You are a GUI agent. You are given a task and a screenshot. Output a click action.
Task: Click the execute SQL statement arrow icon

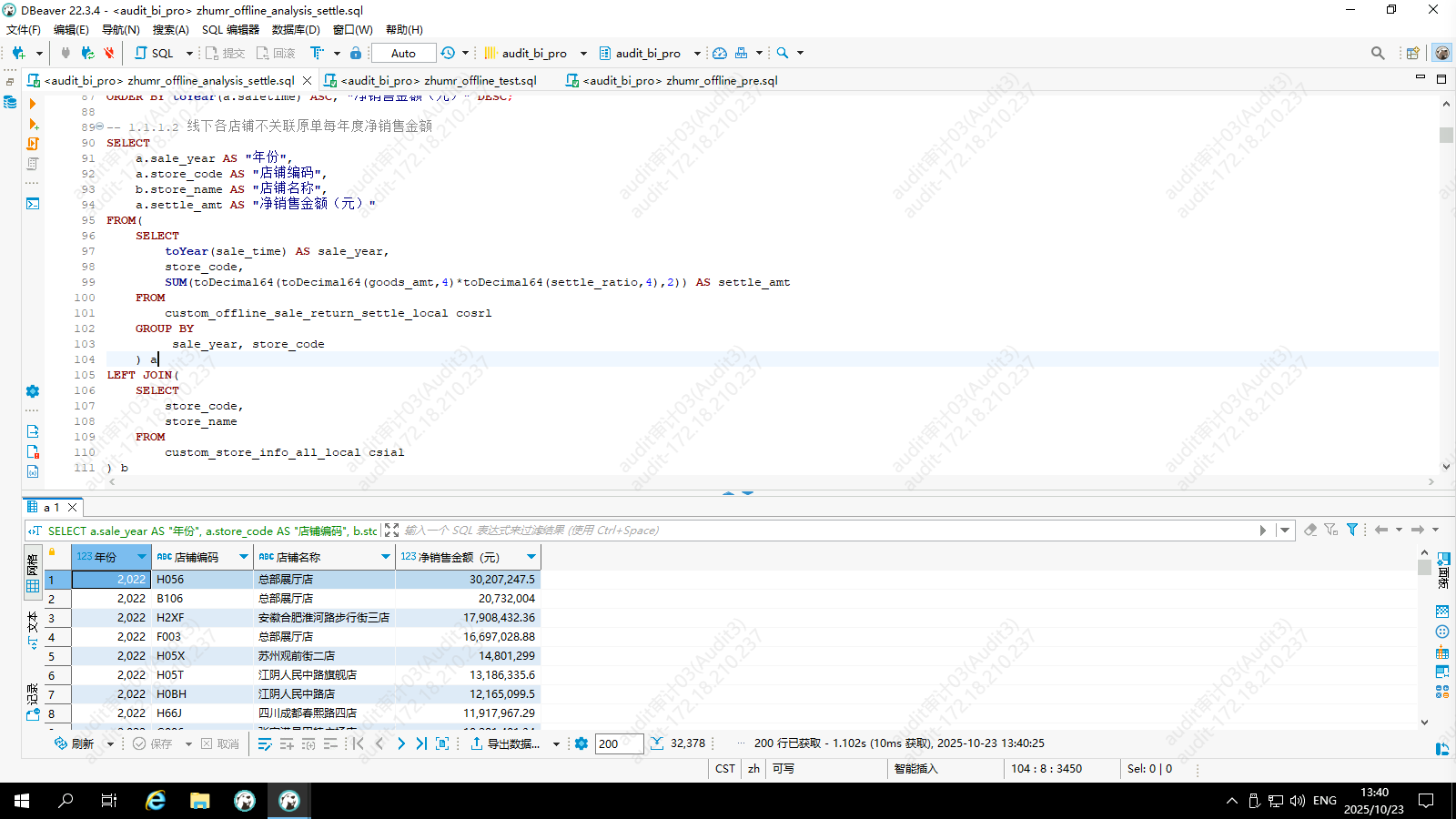[x=33, y=104]
